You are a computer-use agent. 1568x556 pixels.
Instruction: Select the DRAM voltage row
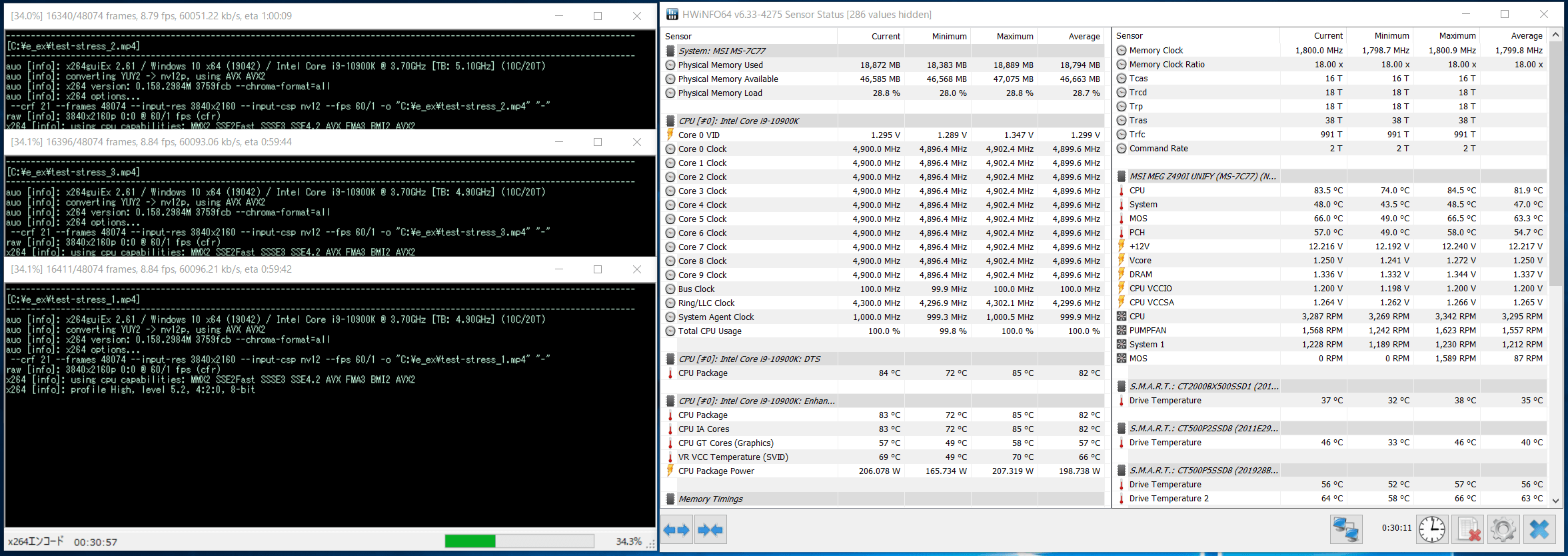1331,274
